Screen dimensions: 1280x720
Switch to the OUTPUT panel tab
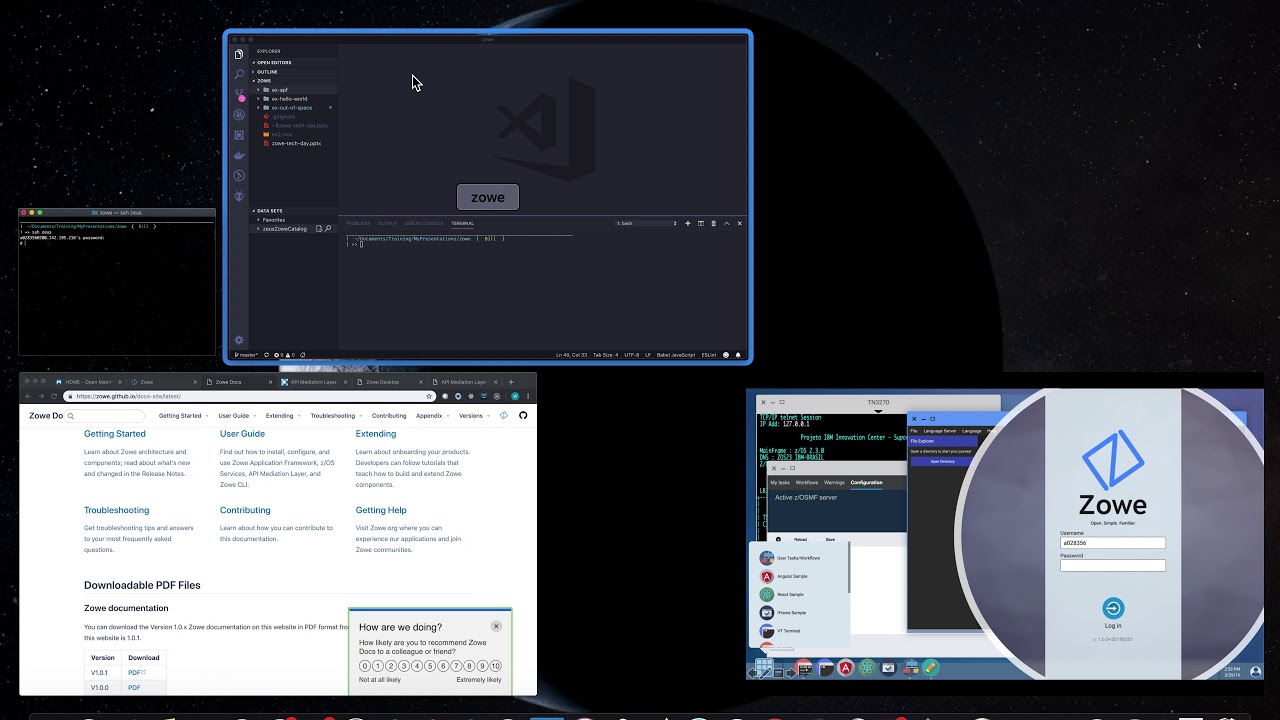387,223
